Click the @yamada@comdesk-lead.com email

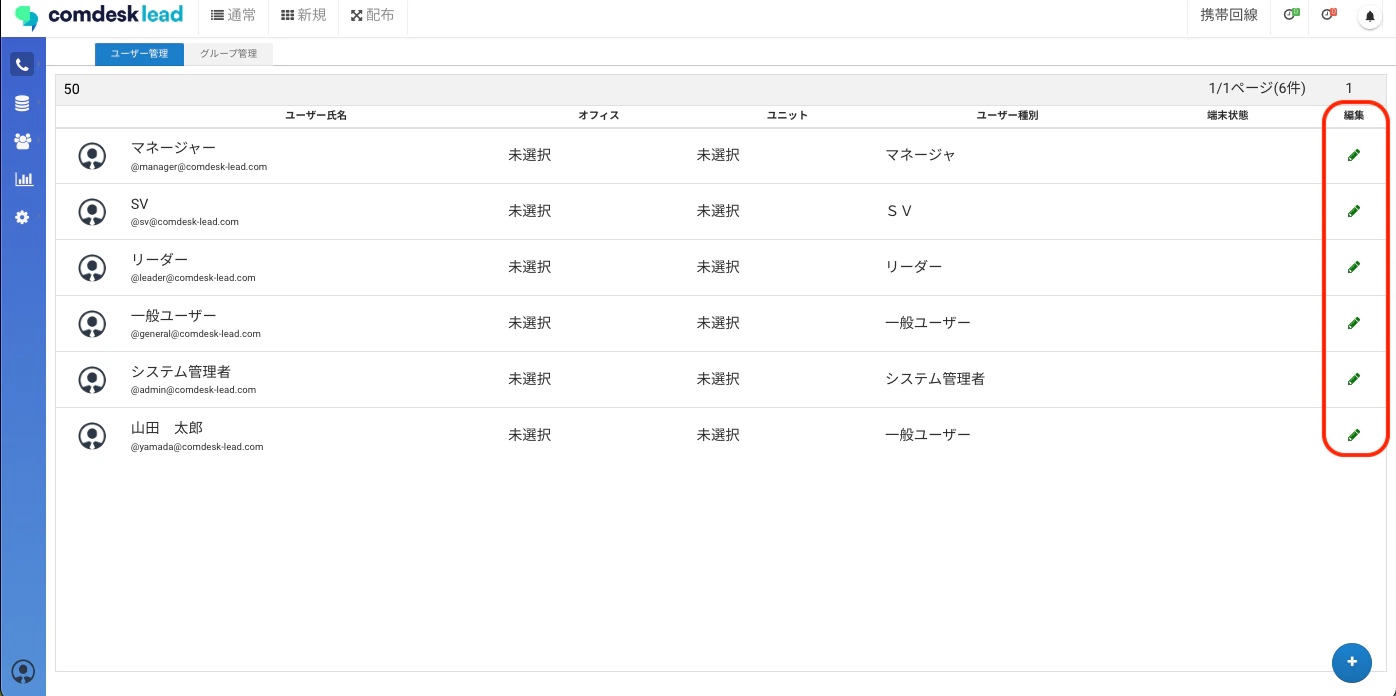pyautogui.click(x=197, y=447)
